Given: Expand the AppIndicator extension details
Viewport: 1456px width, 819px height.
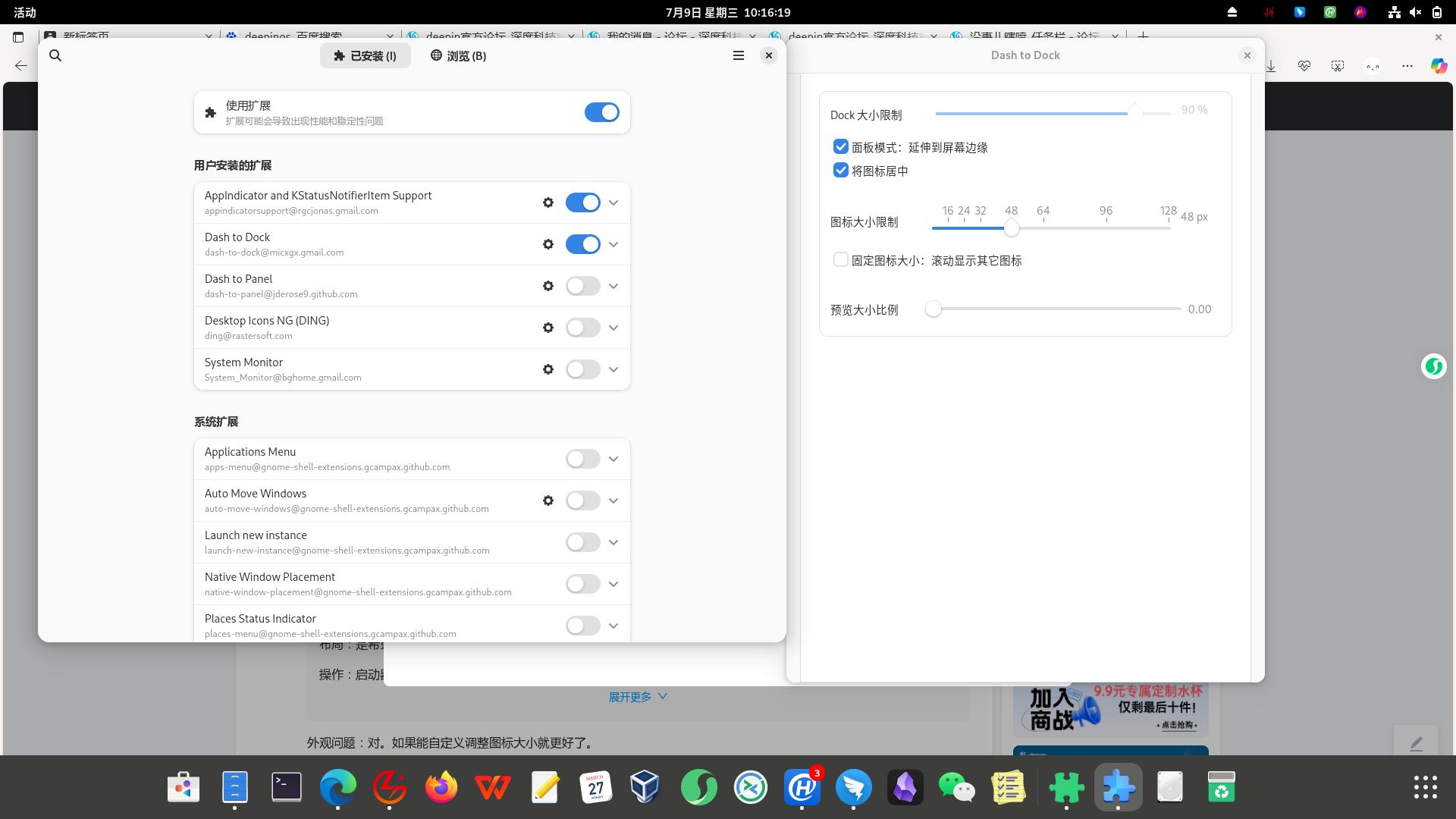Looking at the screenshot, I should click(x=613, y=202).
